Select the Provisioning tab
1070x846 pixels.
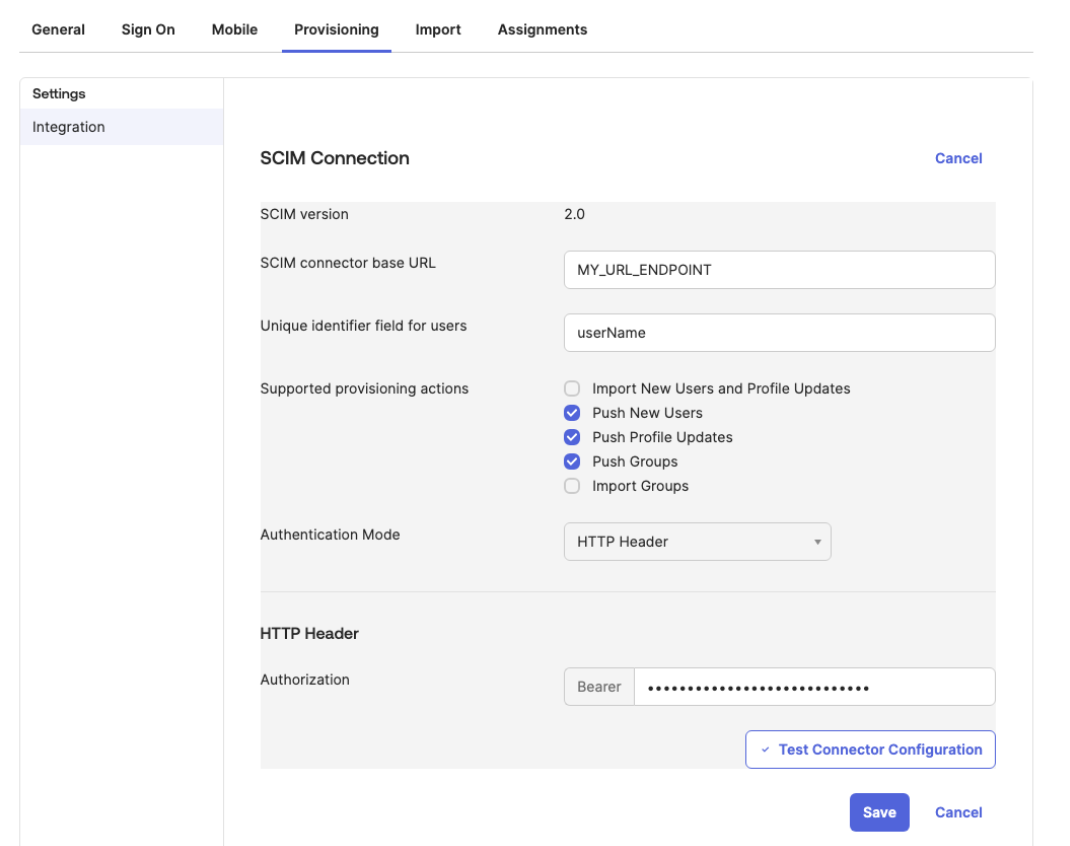pos(336,29)
